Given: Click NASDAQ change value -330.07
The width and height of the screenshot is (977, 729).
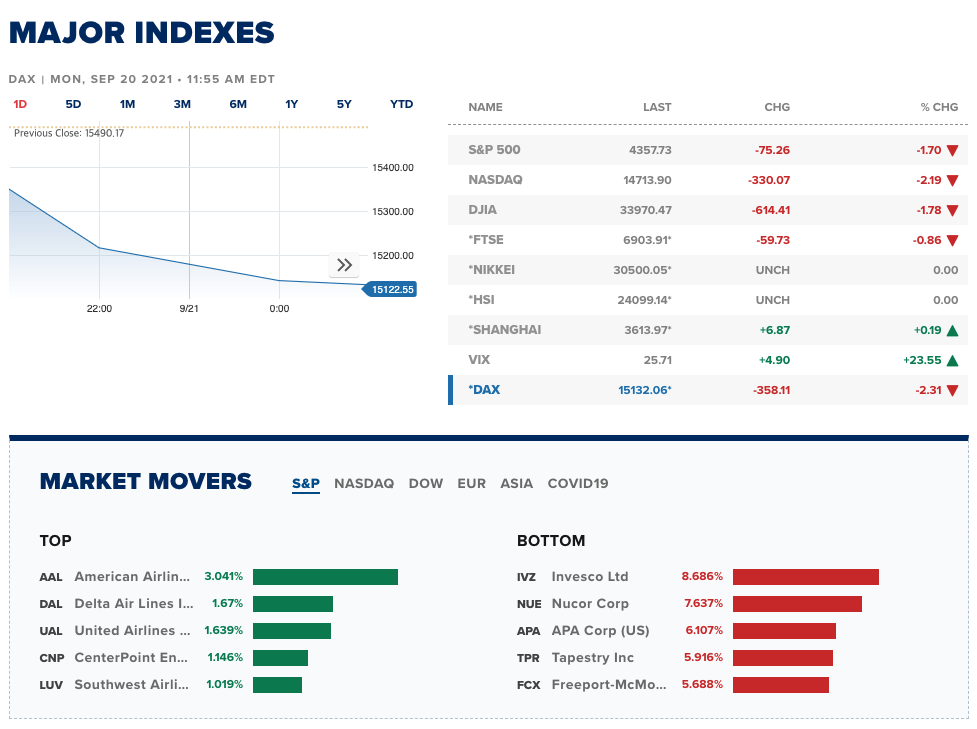Looking at the screenshot, I should click(x=769, y=180).
